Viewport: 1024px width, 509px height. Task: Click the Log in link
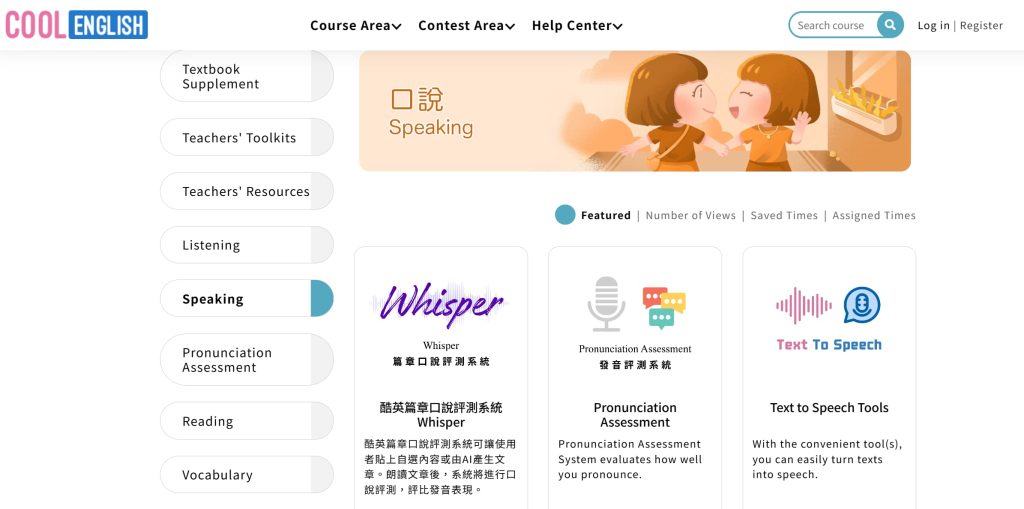pos(933,25)
